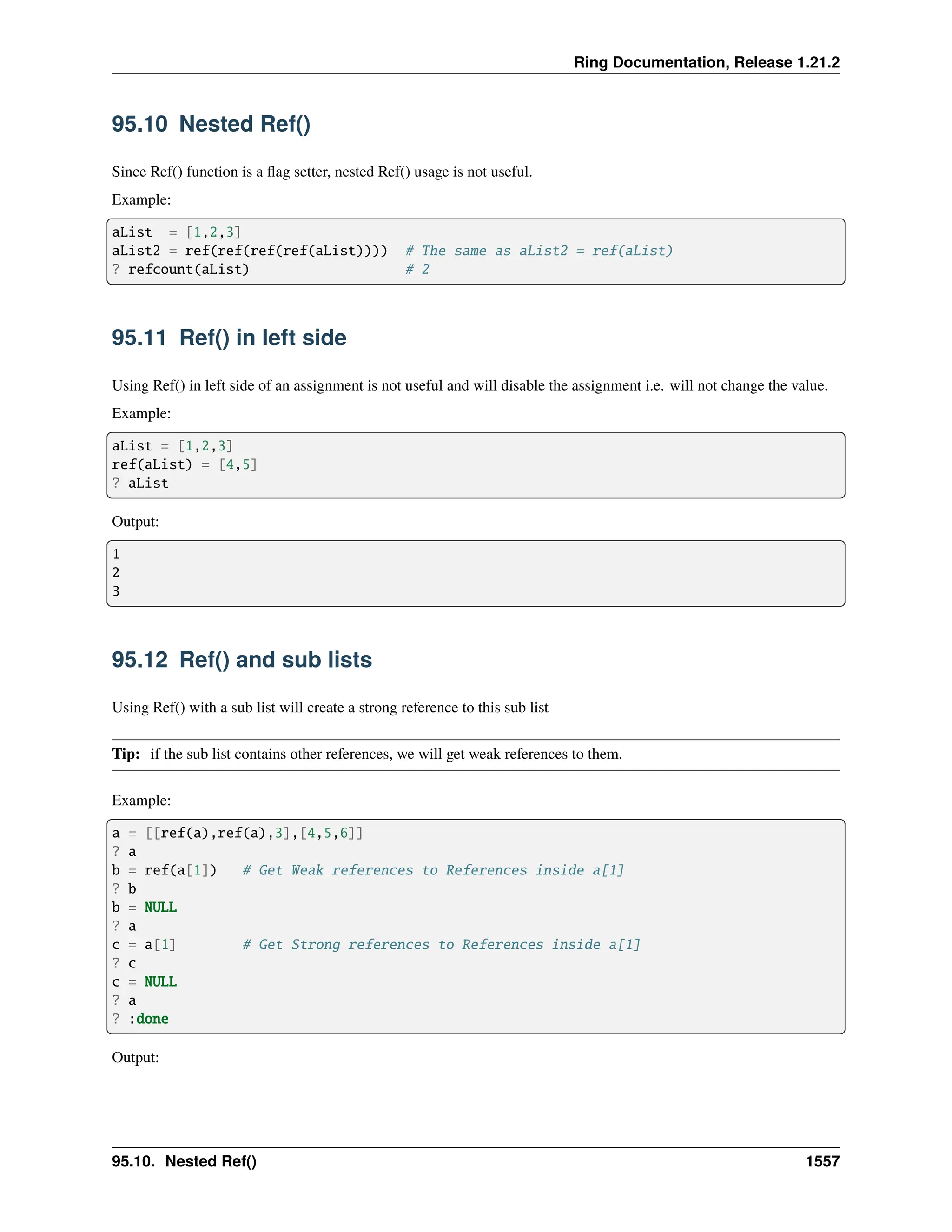Click the comment about Weak references inside a[1]
The height and width of the screenshot is (1232, 952).
433,870
